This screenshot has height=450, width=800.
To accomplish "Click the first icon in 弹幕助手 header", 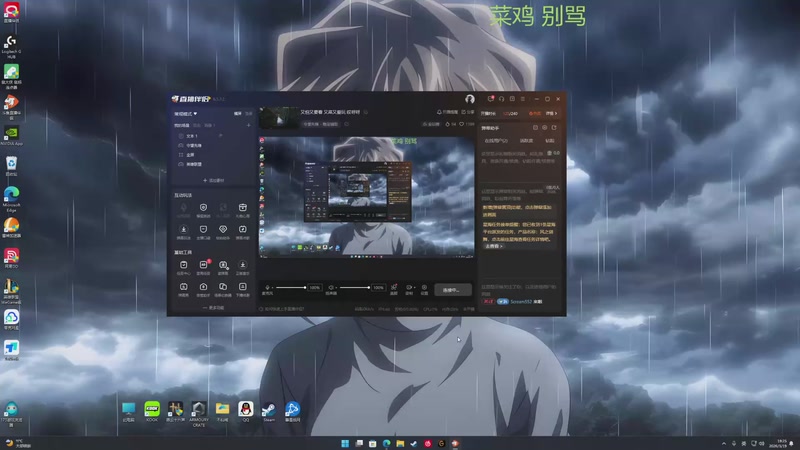I will [535, 128].
